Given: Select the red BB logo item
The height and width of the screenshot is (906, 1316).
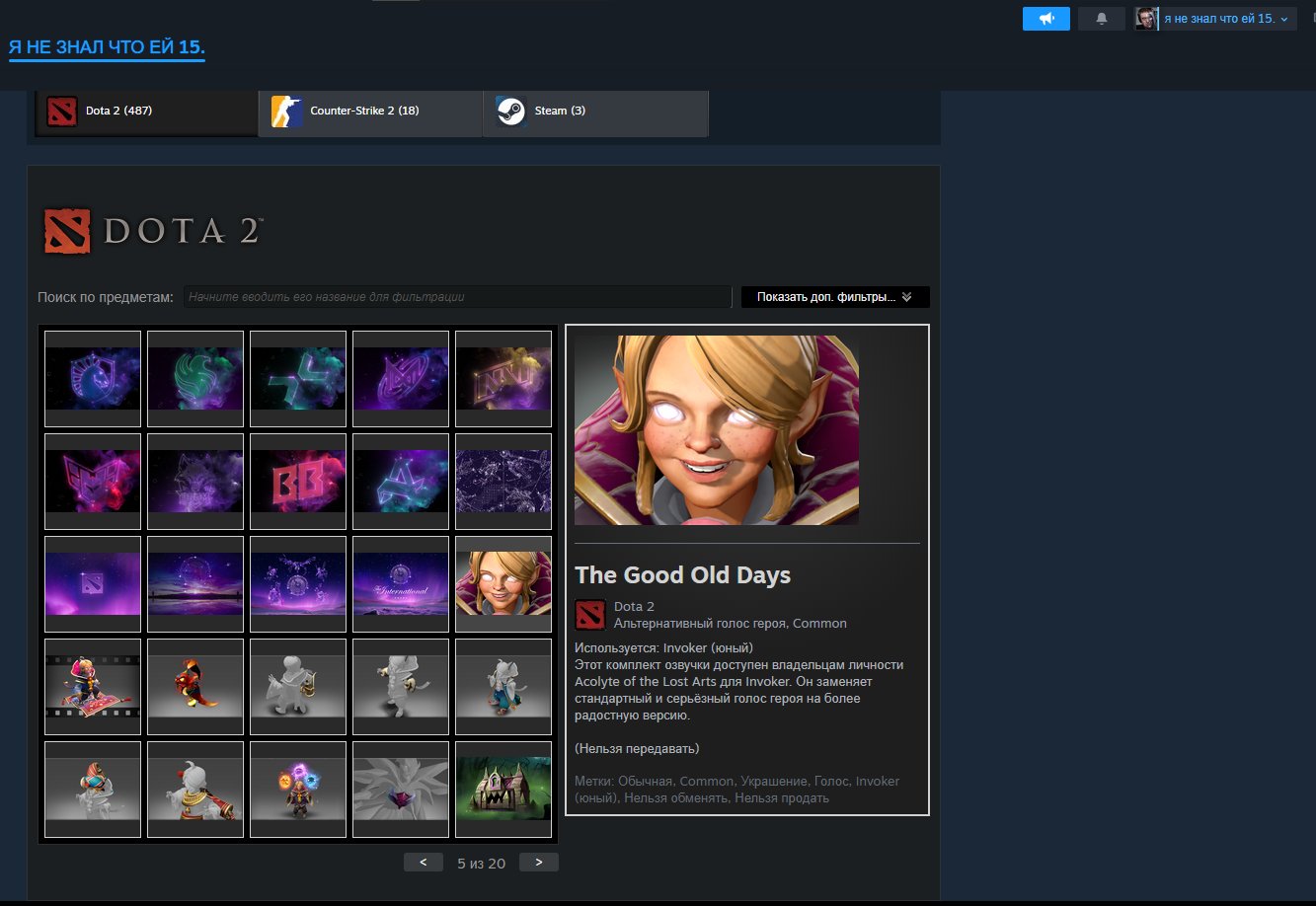Looking at the screenshot, I should point(298,482).
